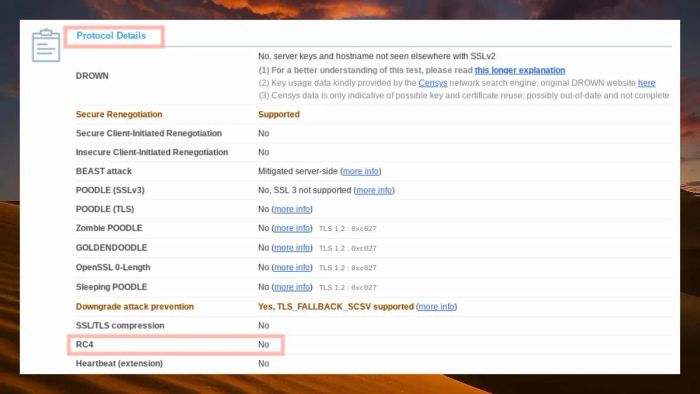
Task: Click the 'RC4' row label
Action: [x=84, y=344]
